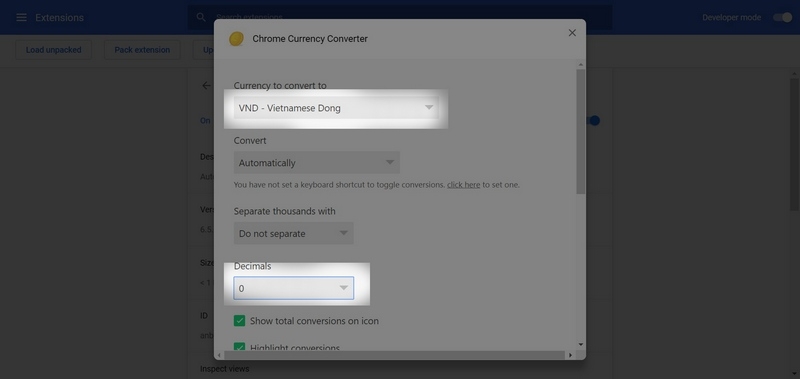Image resolution: width=800 pixels, height=379 pixels.
Task: Click the Extensions page scrollbar
Action: pos(794,144)
